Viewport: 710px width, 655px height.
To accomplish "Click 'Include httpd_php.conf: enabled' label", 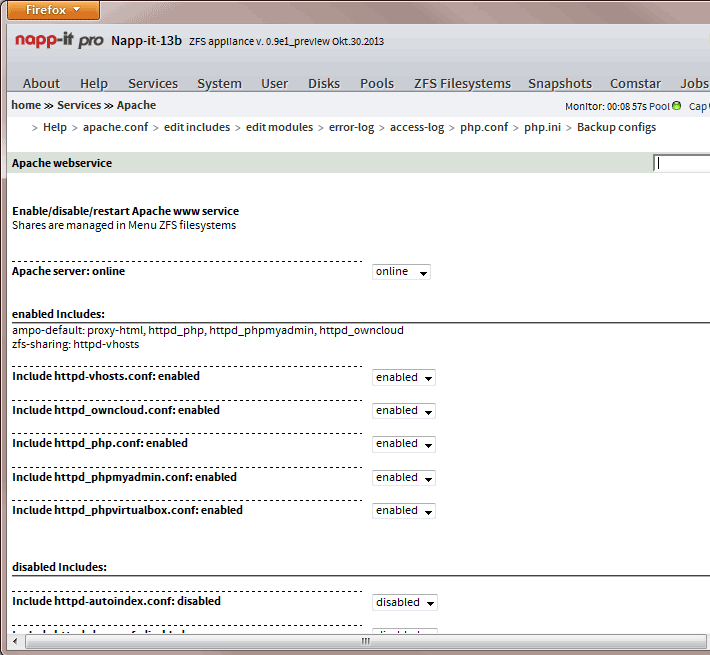I will tap(100, 443).
